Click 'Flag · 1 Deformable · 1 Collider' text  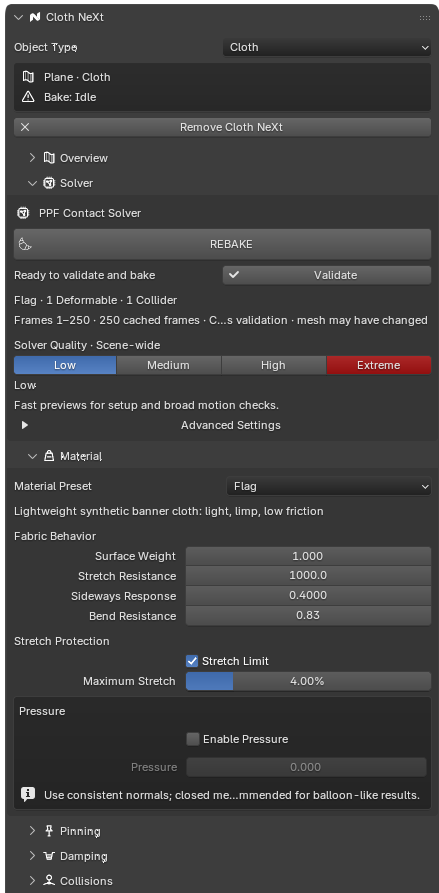click(x=95, y=300)
